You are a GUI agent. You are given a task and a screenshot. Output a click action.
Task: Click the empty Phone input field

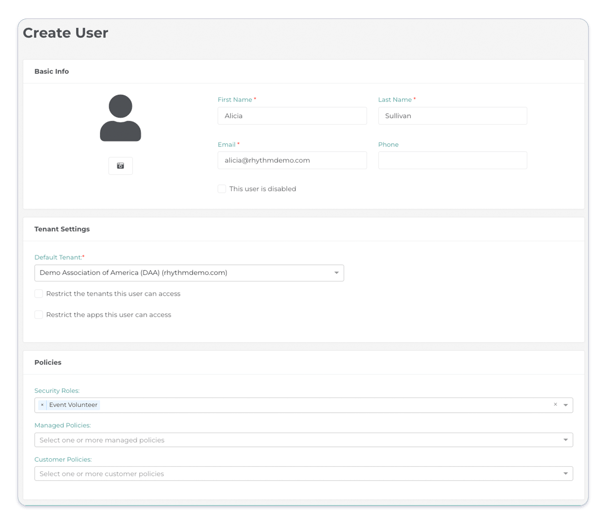(452, 160)
